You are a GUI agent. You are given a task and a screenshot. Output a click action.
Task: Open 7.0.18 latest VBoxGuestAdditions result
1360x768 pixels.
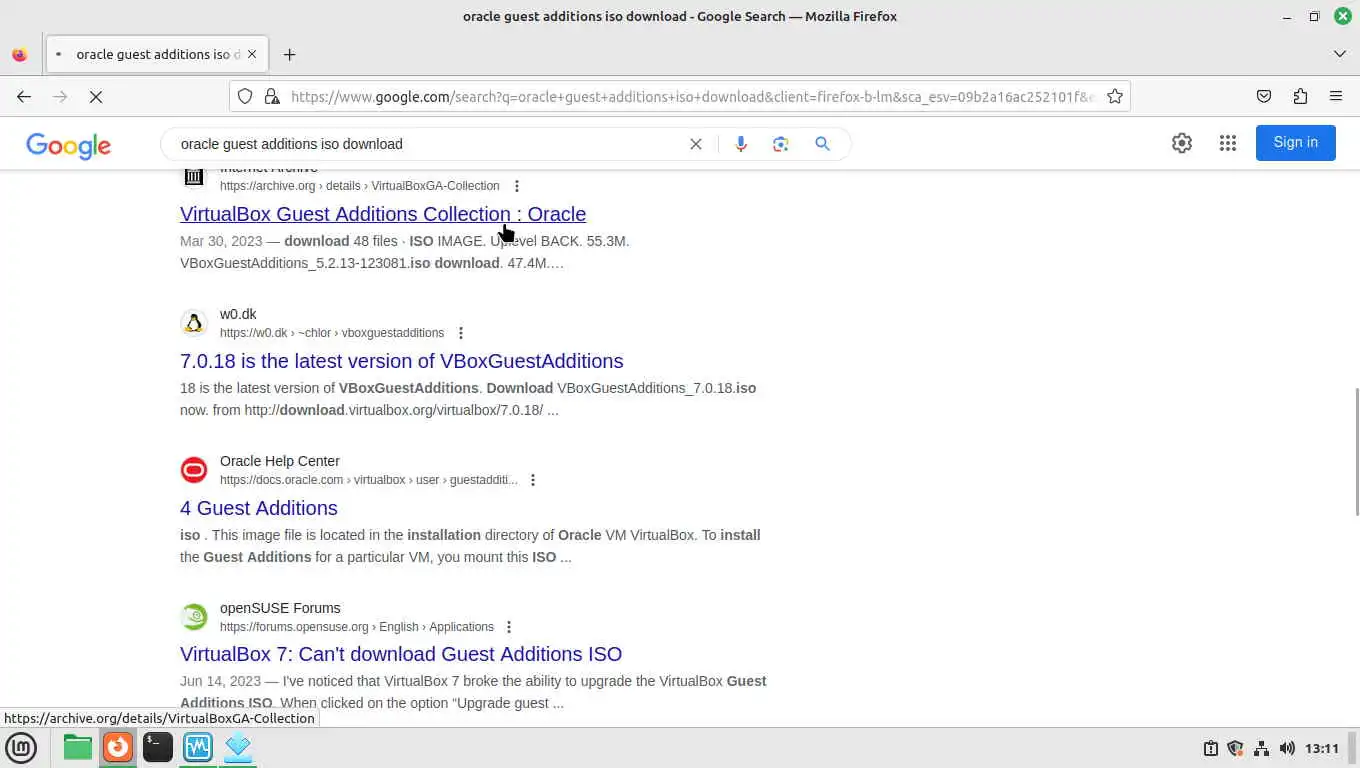[x=401, y=361]
